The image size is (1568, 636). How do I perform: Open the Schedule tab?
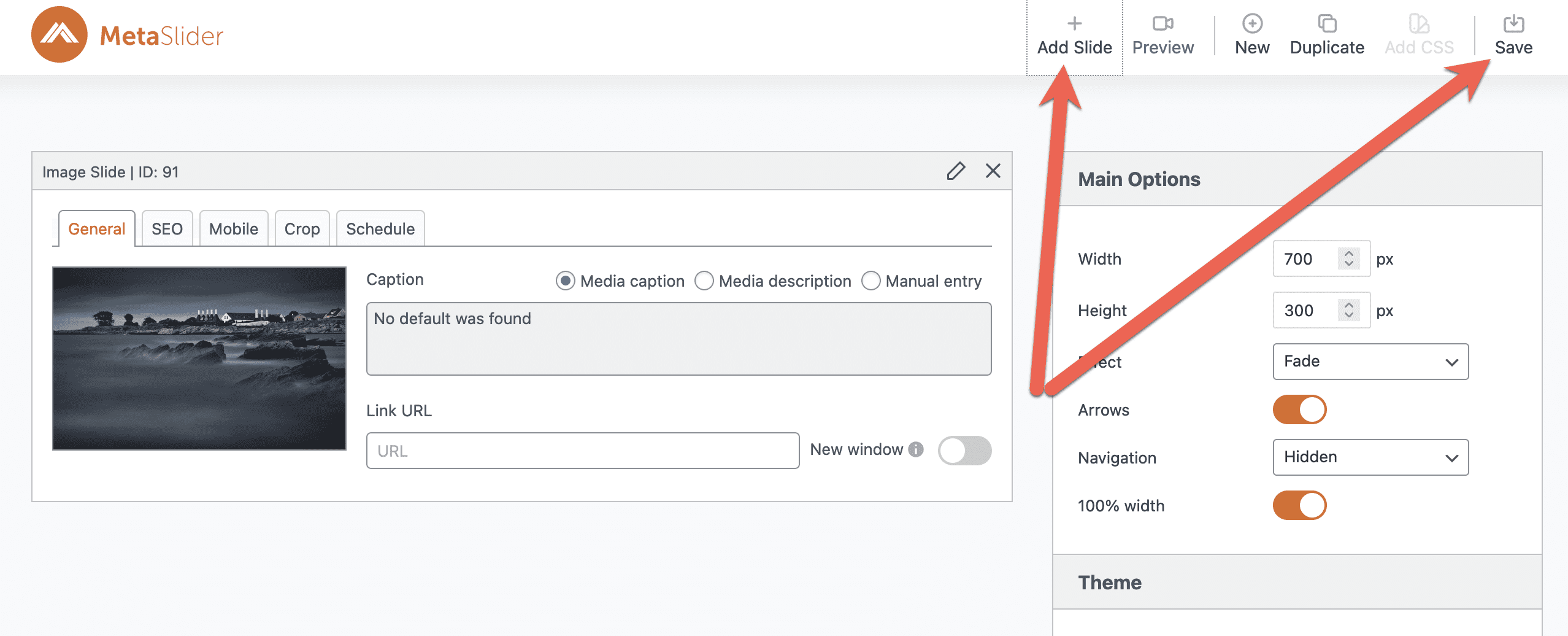point(380,229)
